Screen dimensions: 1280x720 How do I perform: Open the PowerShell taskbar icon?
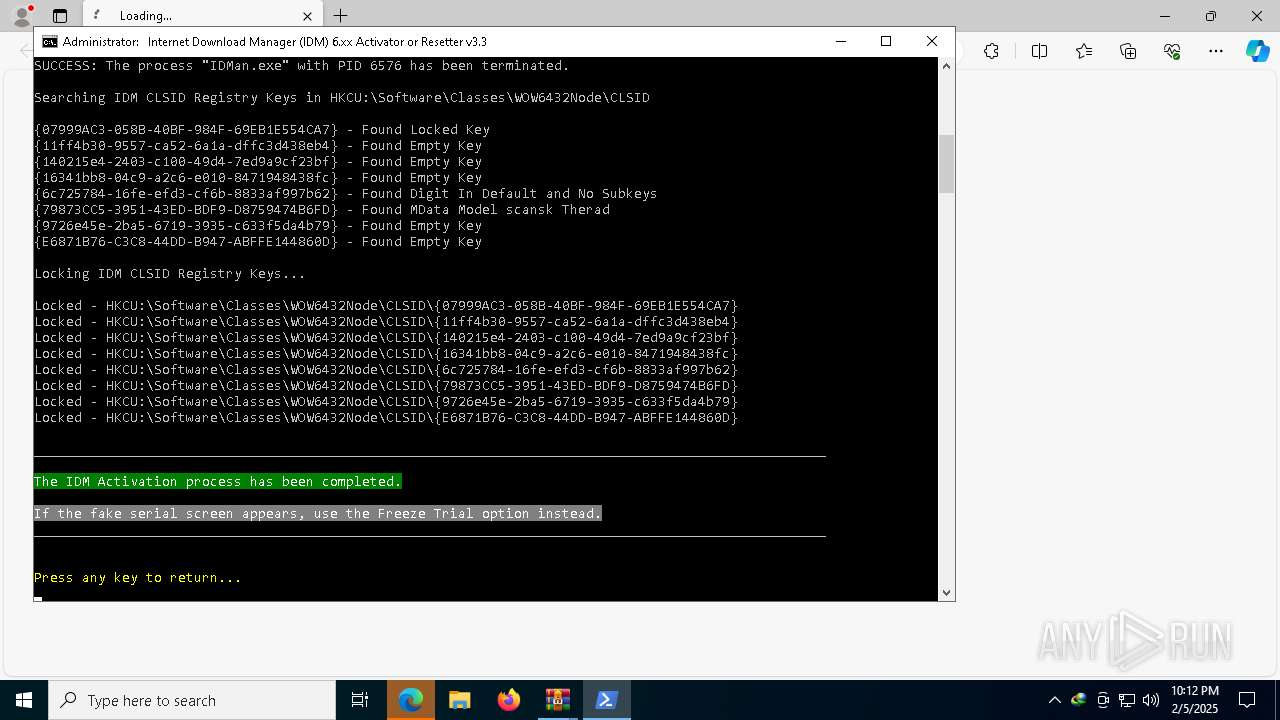click(x=607, y=700)
